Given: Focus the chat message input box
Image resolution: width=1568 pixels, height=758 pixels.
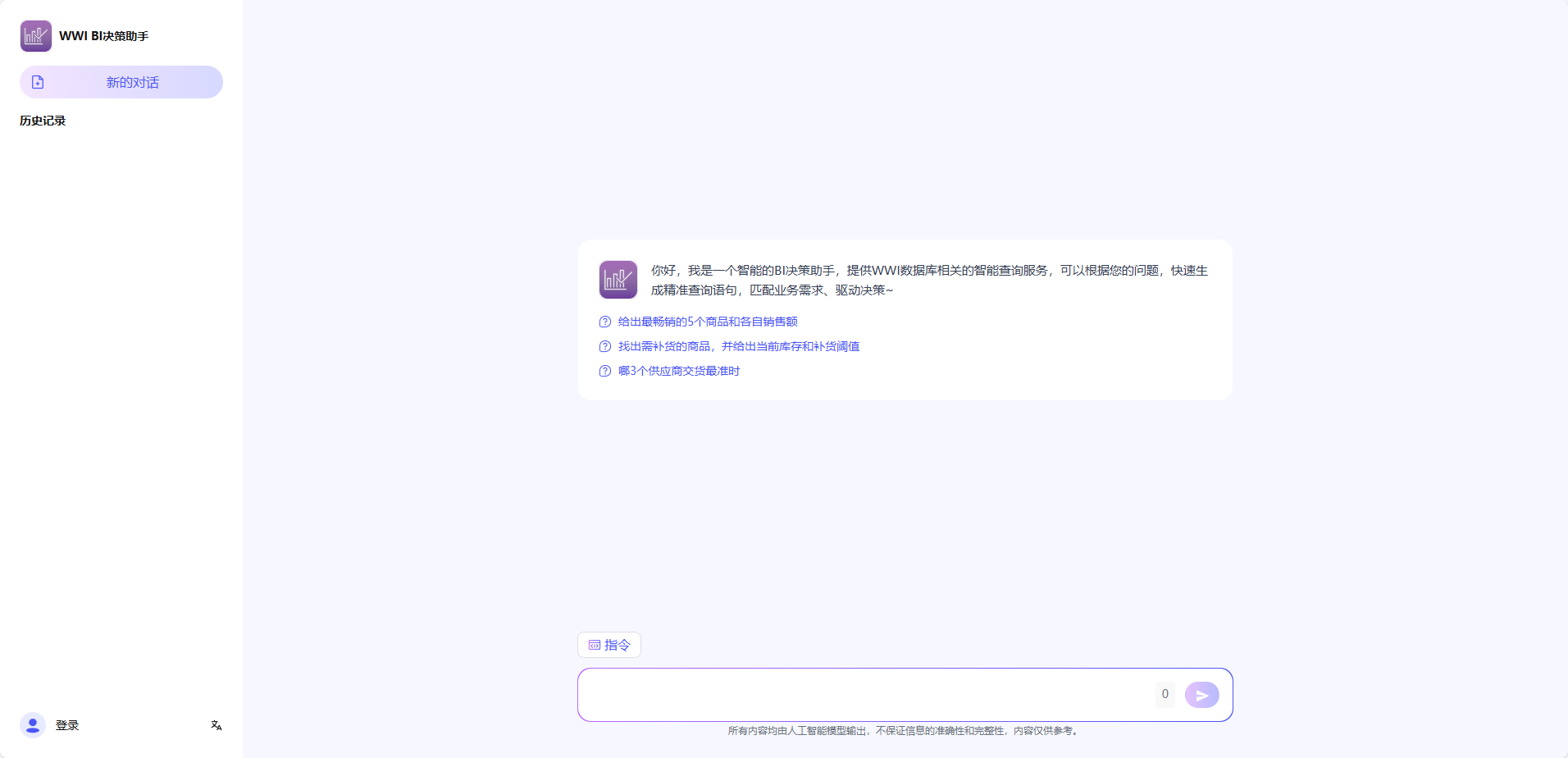Looking at the screenshot, I should [x=861, y=695].
